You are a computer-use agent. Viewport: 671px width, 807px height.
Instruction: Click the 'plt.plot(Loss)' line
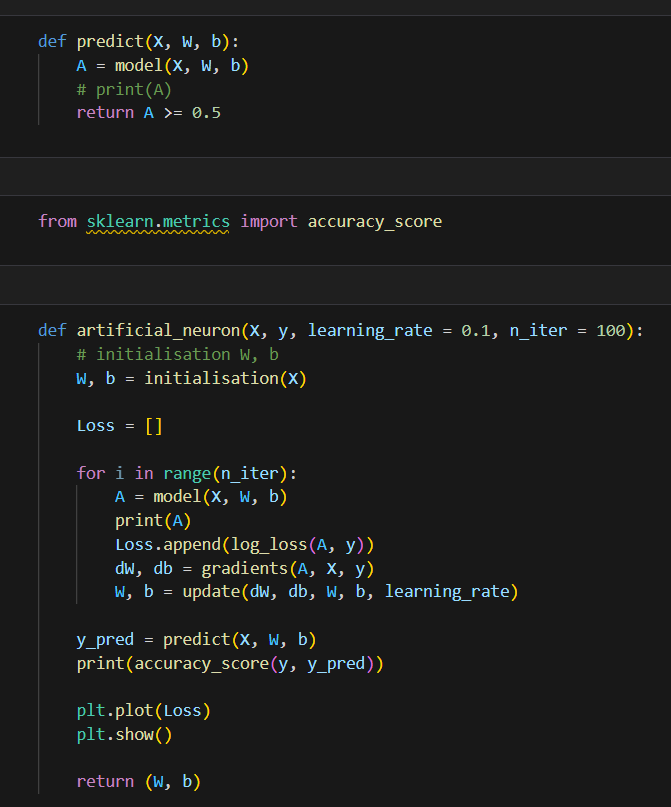coord(144,711)
